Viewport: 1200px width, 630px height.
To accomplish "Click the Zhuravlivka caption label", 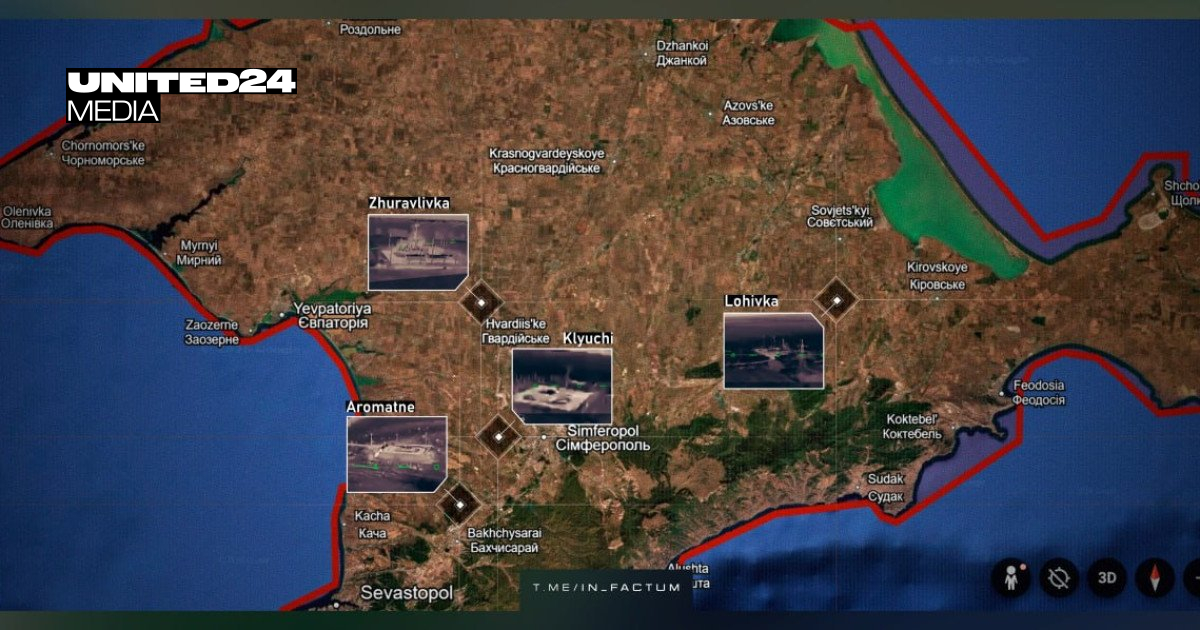I will 409,203.
